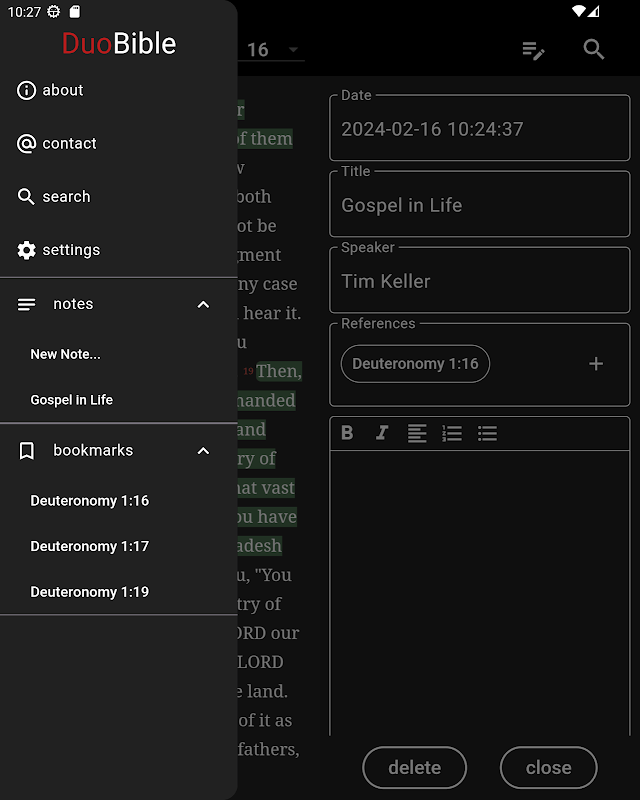Image resolution: width=640 pixels, height=800 pixels.
Task: Open the about menu item
Action: click(62, 90)
